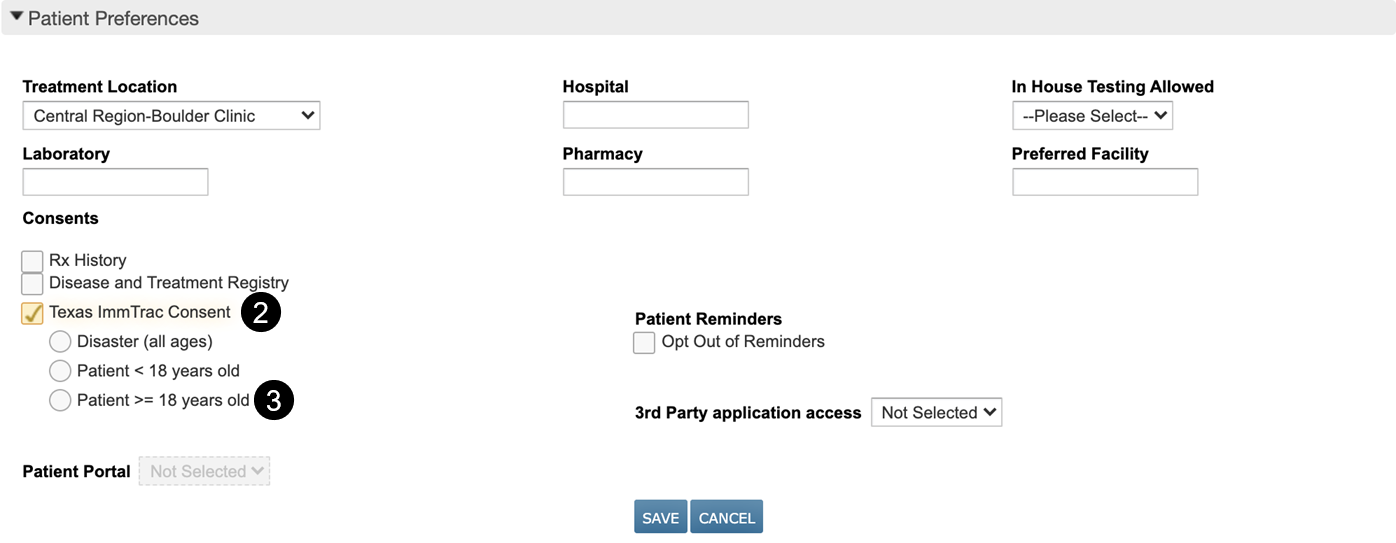Focus the Laboratory input field
This screenshot has width=1396, height=543.
(x=115, y=182)
